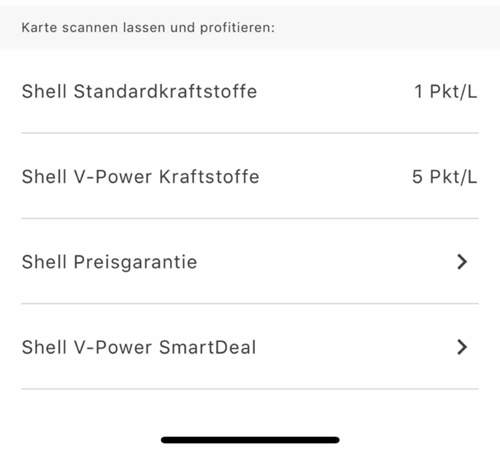
Task: Click the word 'Preisgarantie' in the list
Action: click(x=135, y=262)
